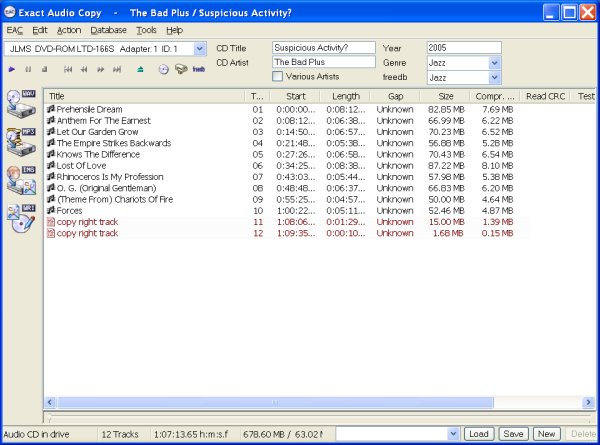The height and width of the screenshot is (445, 600).
Task: Click the 82.85 MB size cell
Action: 446,109
